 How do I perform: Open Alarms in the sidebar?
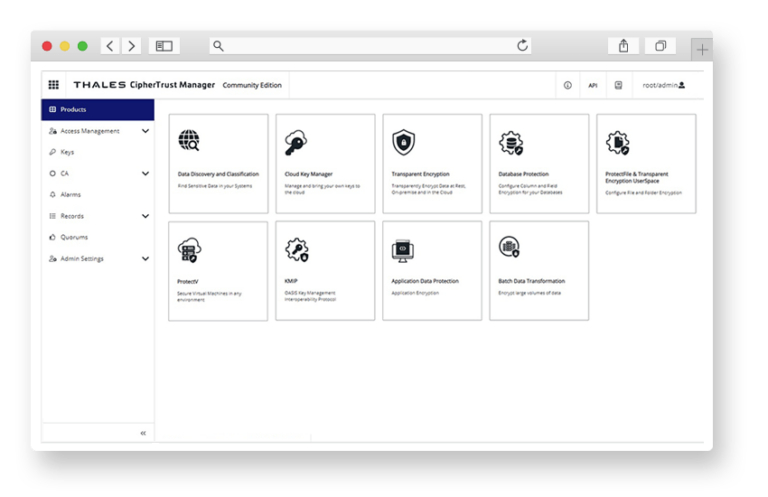(x=70, y=194)
